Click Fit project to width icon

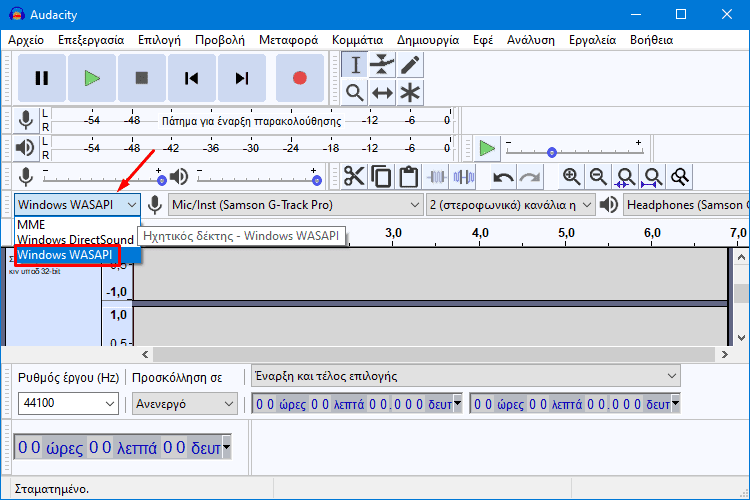652,178
